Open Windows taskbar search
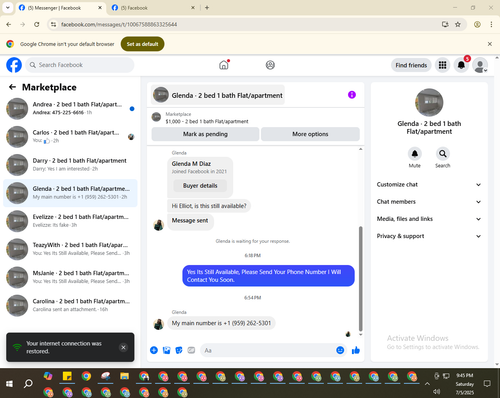This screenshot has height=398, width=500. point(28,384)
